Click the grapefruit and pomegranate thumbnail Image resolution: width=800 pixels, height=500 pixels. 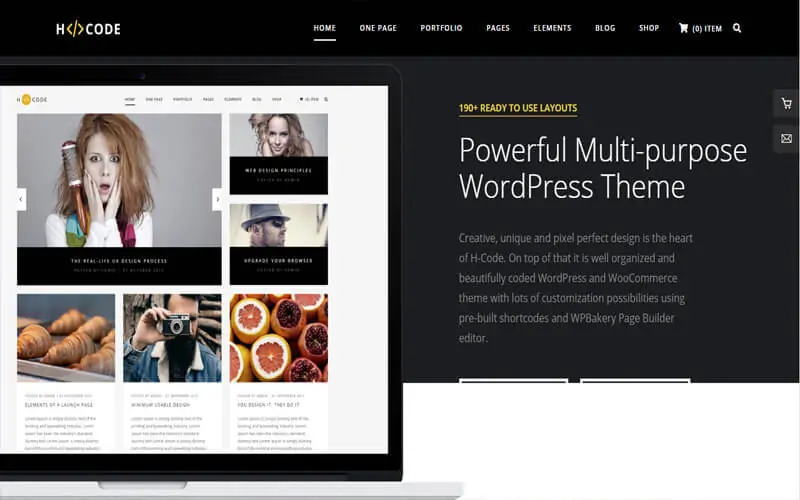[279, 338]
